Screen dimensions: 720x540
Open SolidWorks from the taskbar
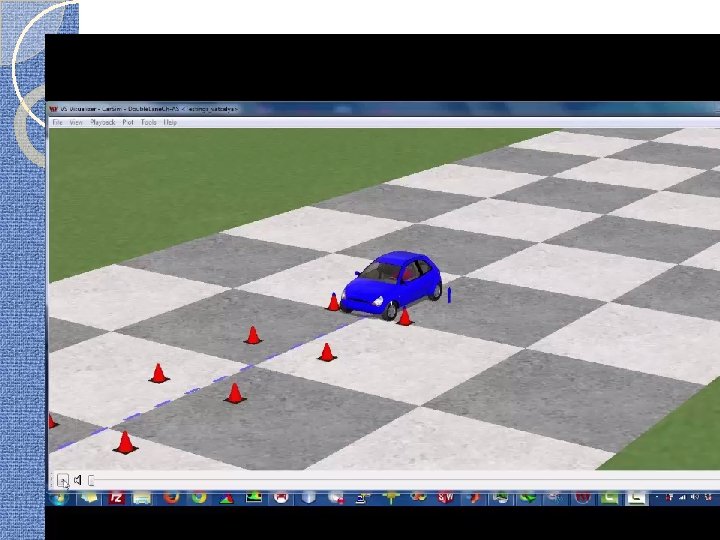click(x=445, y=498)
